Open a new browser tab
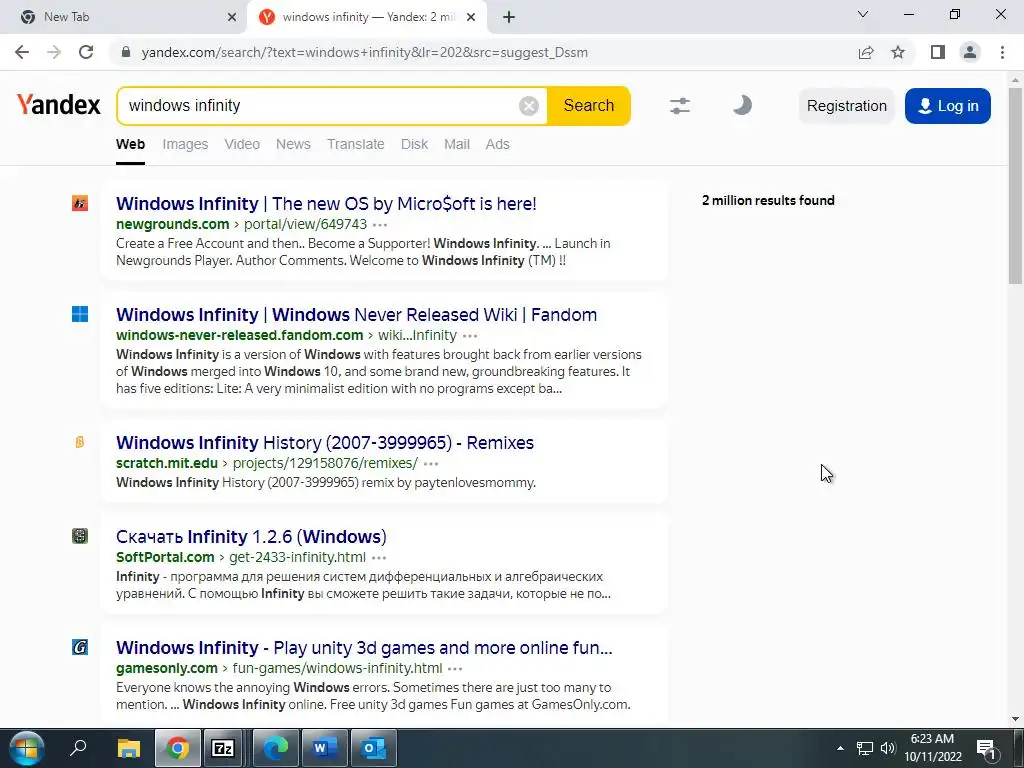 point(509,17)
